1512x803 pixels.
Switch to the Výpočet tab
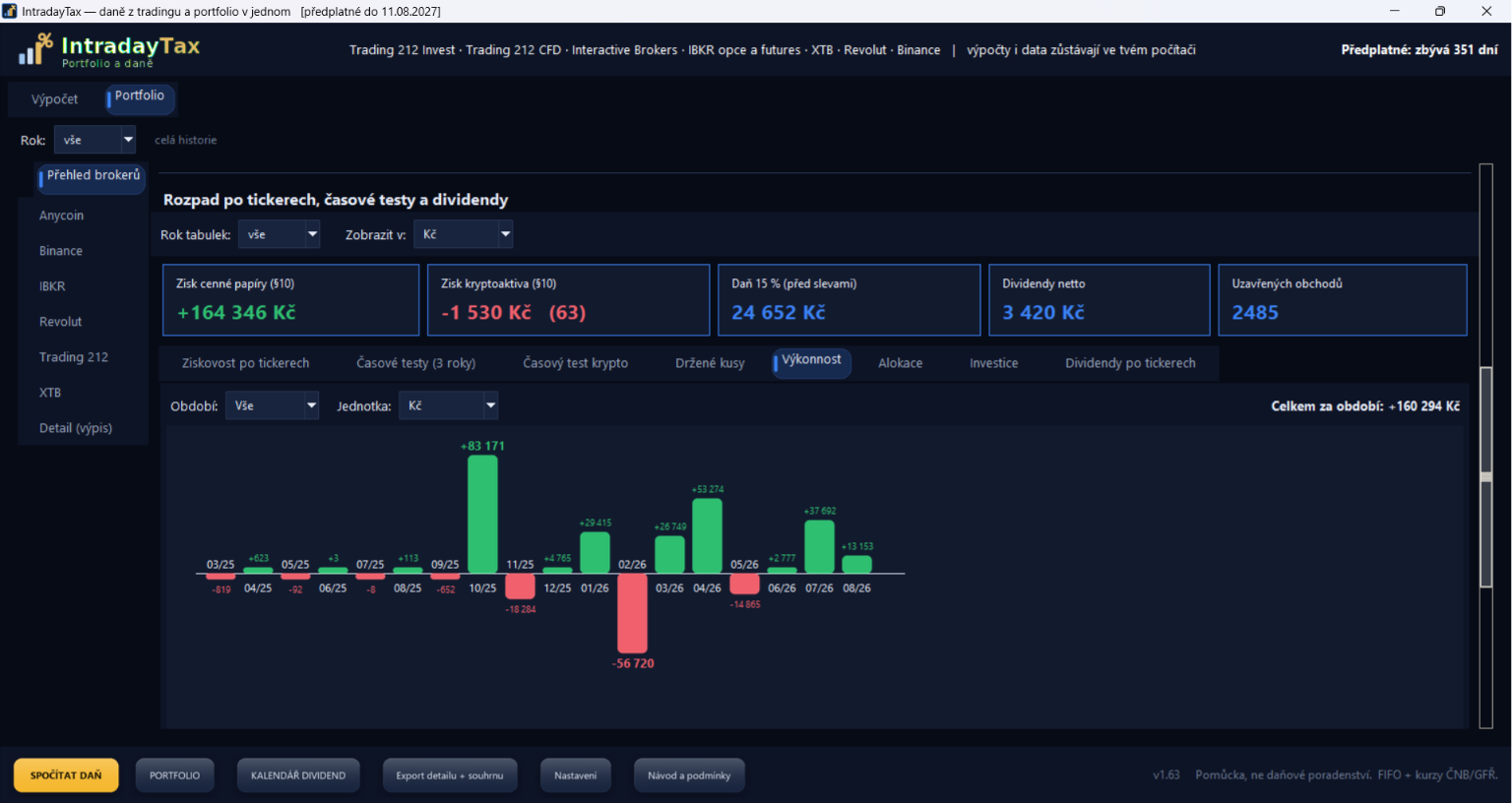[x=54, y=99]
